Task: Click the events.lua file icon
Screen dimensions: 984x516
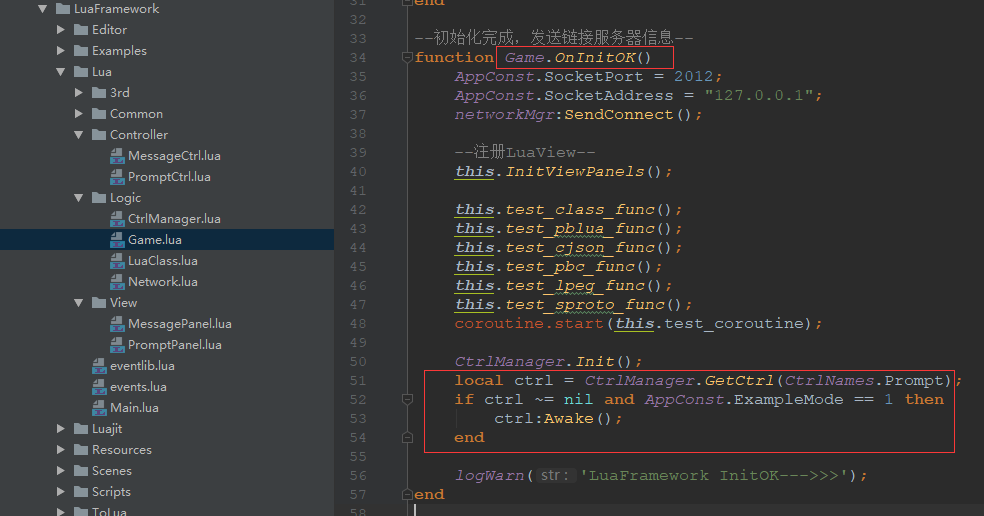Action: (99, 387)
